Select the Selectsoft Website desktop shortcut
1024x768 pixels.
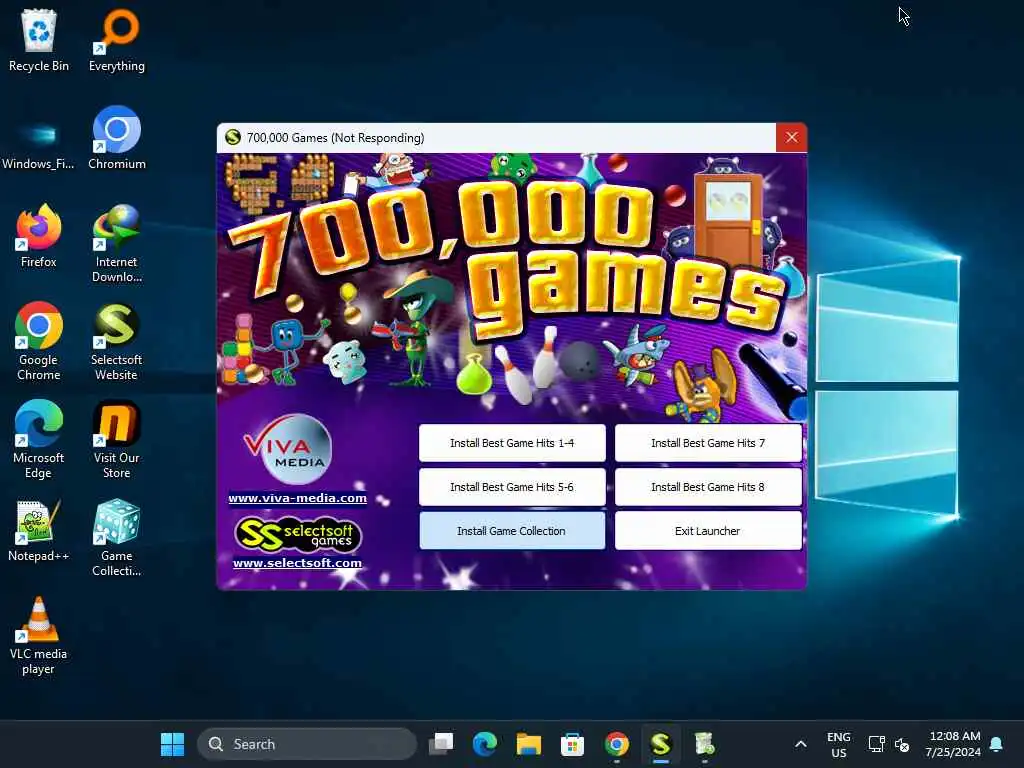pos(117,341)
